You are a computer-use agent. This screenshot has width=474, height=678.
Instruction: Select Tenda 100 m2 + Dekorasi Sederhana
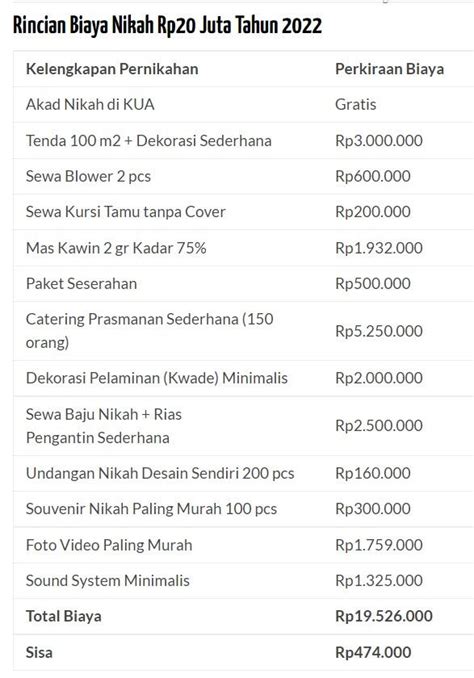(x=148, y=141)
